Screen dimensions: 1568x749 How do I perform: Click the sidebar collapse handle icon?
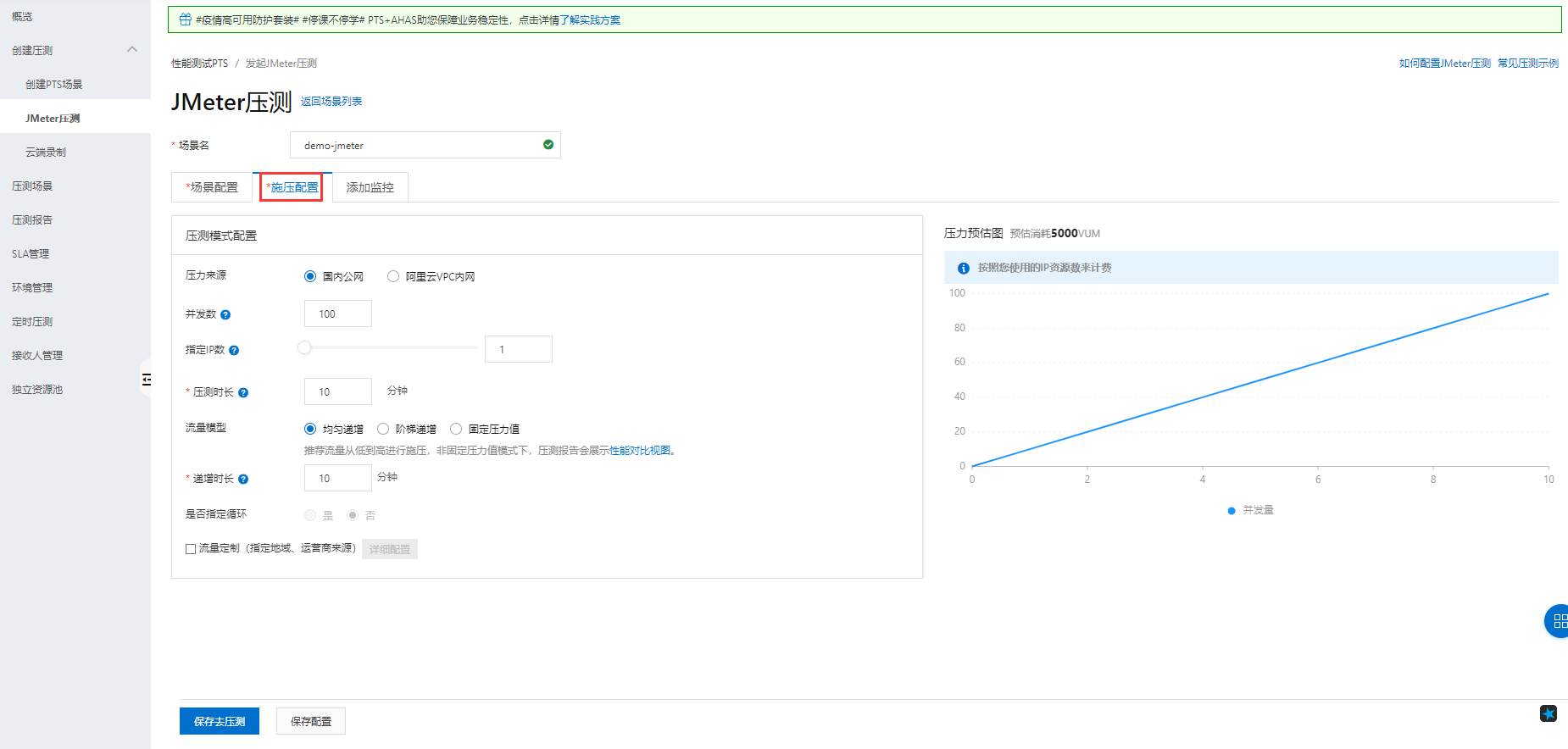coord(146,380)
